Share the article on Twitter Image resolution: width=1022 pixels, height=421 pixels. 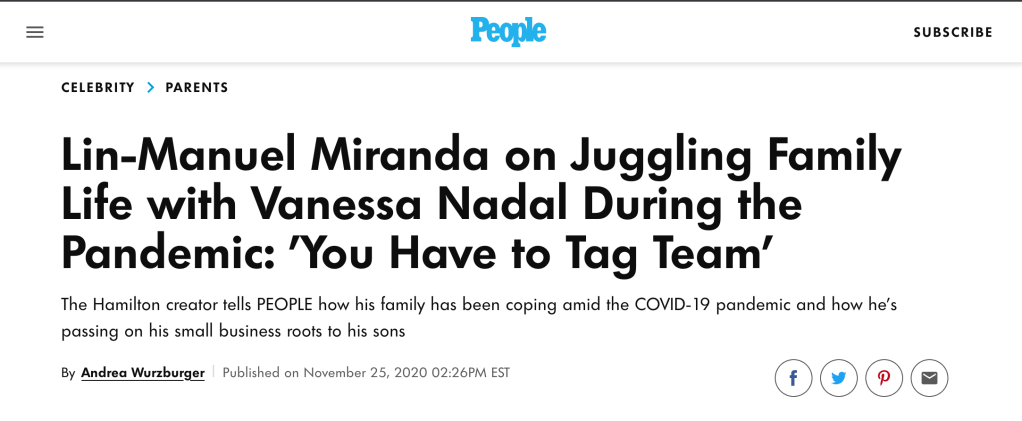(x=839, y=378)
